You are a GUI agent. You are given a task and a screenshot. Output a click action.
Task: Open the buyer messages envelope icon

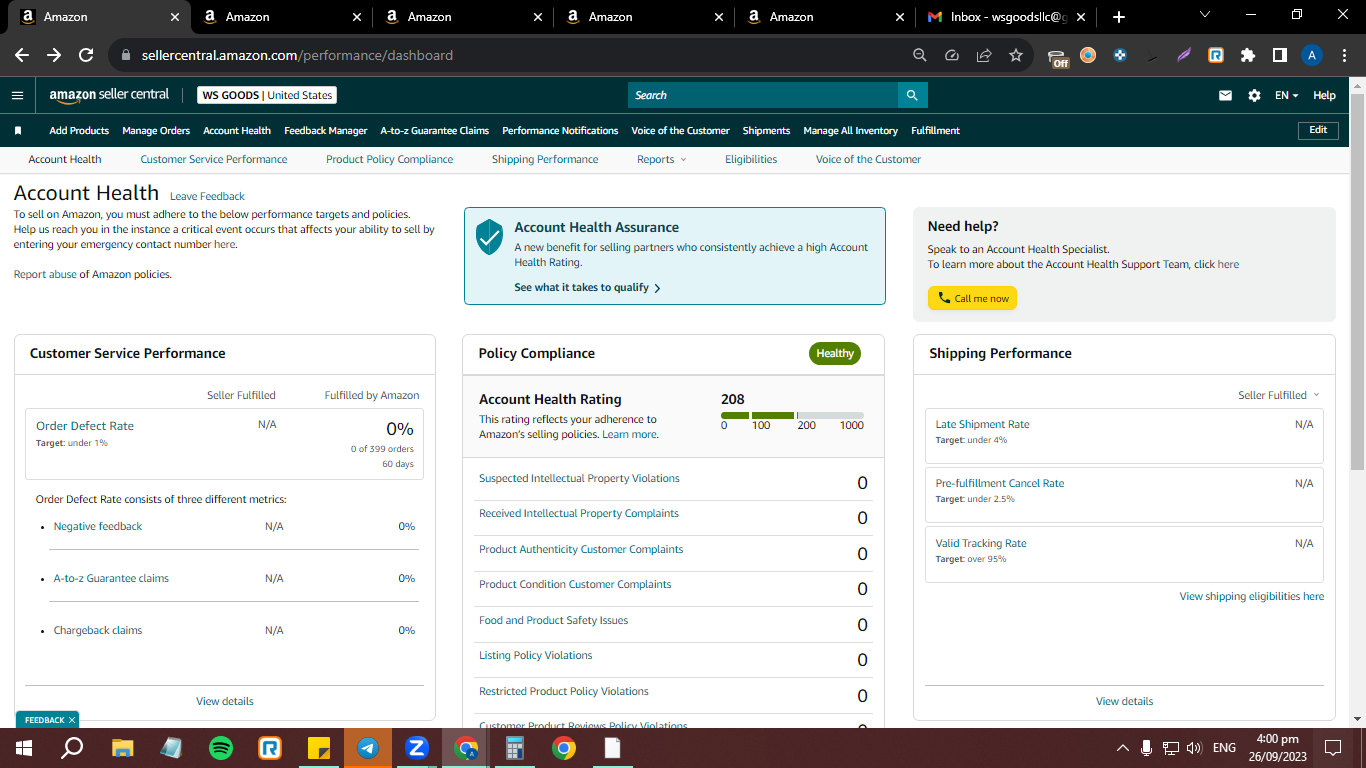[x=1225, y=95]
